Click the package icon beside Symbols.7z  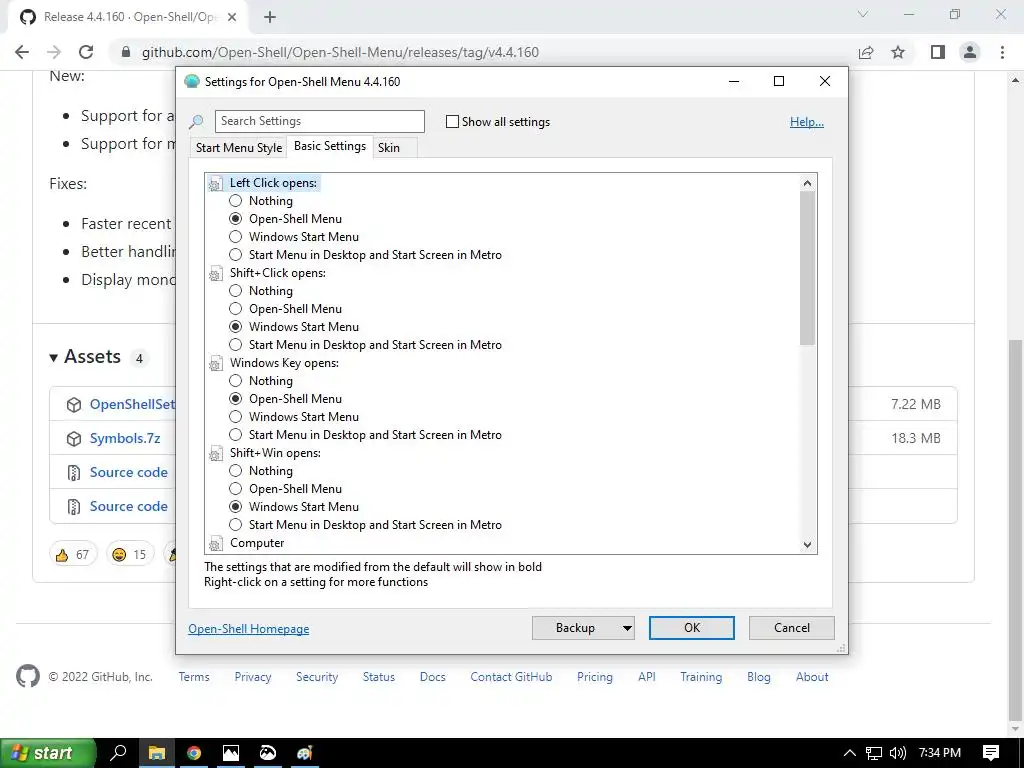click(x=74, y=439)
